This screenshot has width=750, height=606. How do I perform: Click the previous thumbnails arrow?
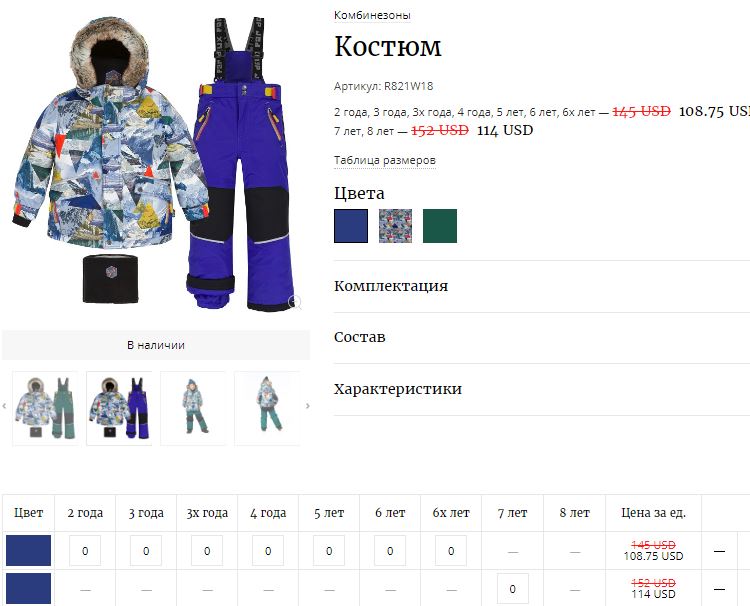point(4,406)
